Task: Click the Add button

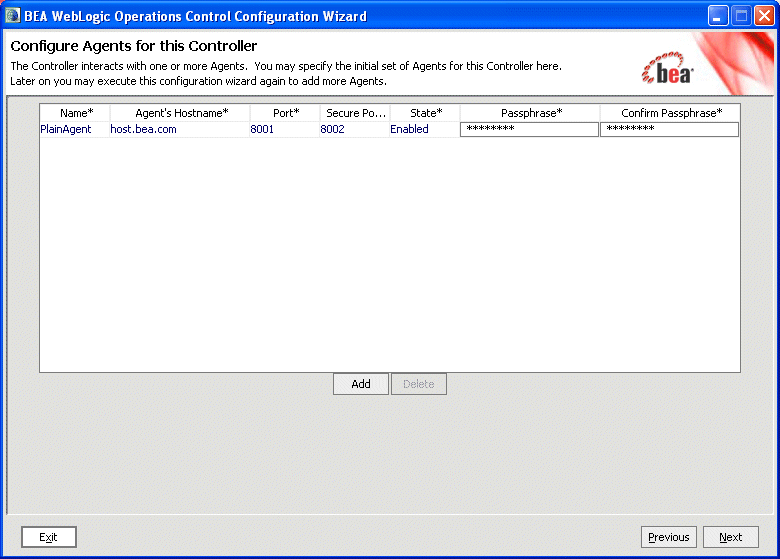Action: (x=361, y=384)
